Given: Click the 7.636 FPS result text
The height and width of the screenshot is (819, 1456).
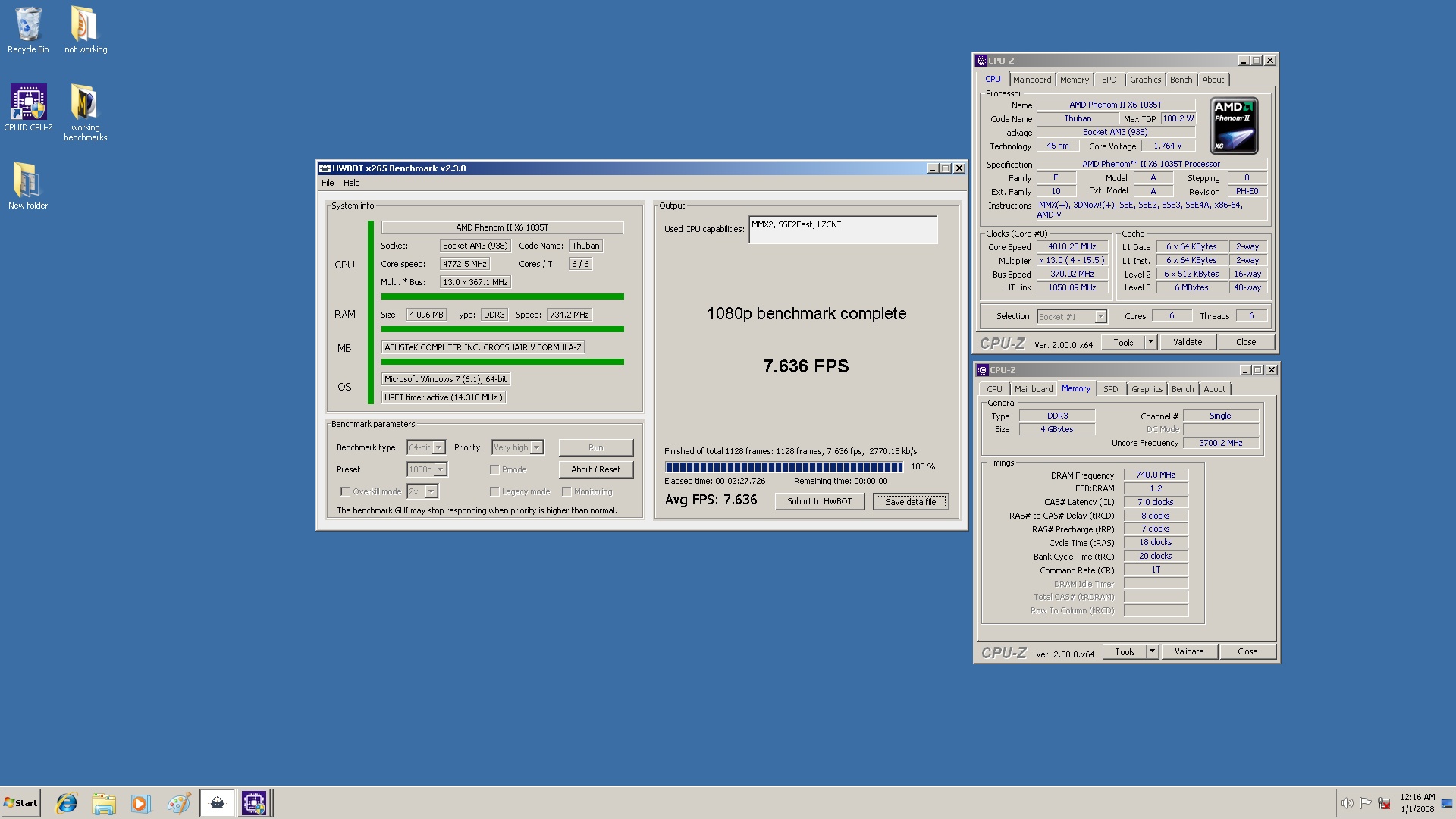Looking at the screenshot, I should (x=806, y=366).
